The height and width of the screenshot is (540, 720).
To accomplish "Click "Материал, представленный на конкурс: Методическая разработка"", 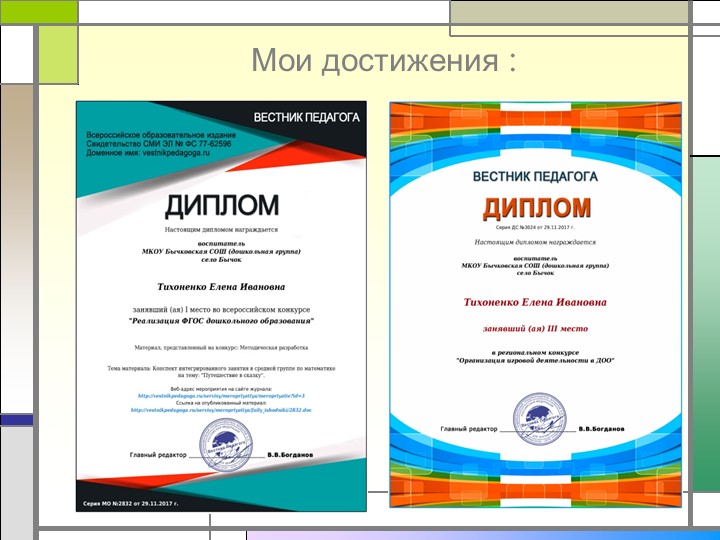I will 221,348.
